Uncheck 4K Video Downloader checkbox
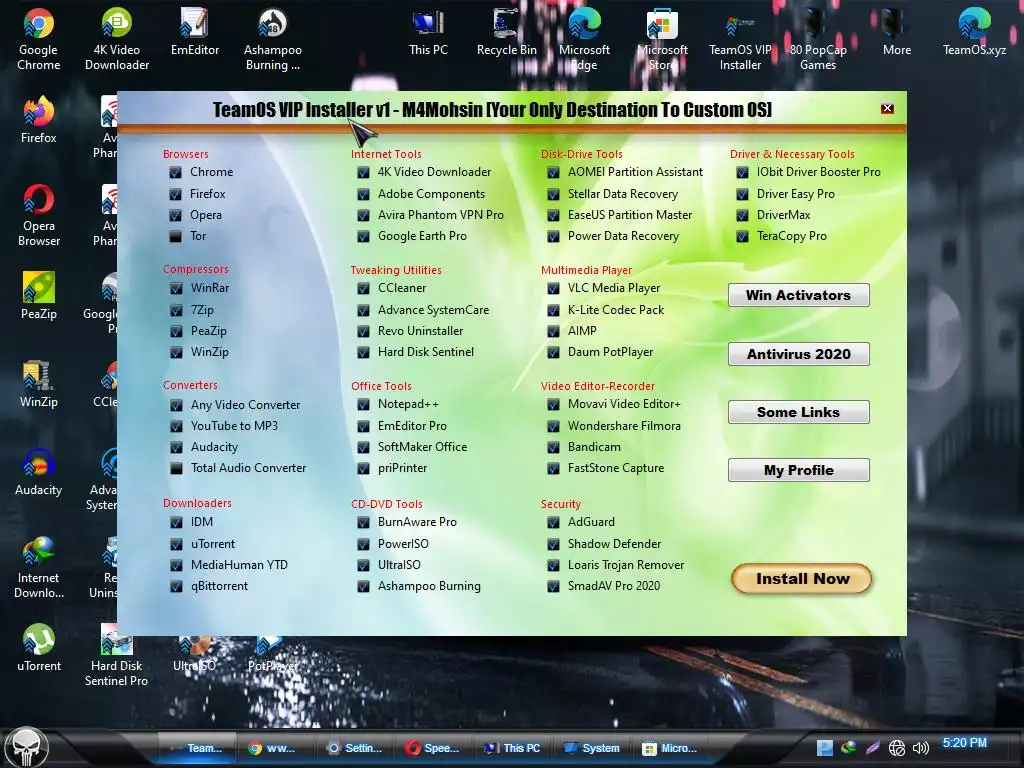 [x=363, y=172]
